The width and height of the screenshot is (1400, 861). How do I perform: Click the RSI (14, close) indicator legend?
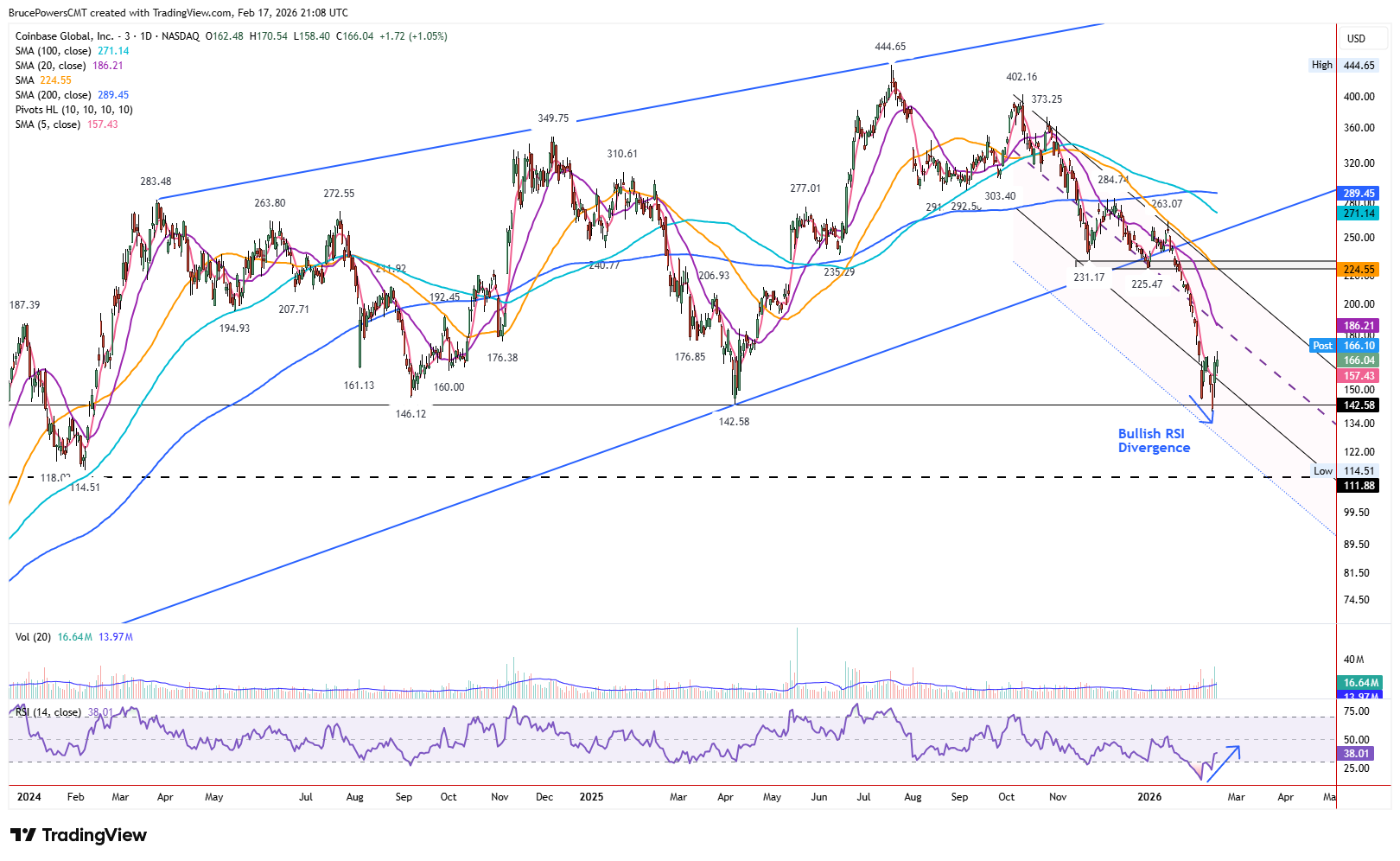[x=64, y=712]
